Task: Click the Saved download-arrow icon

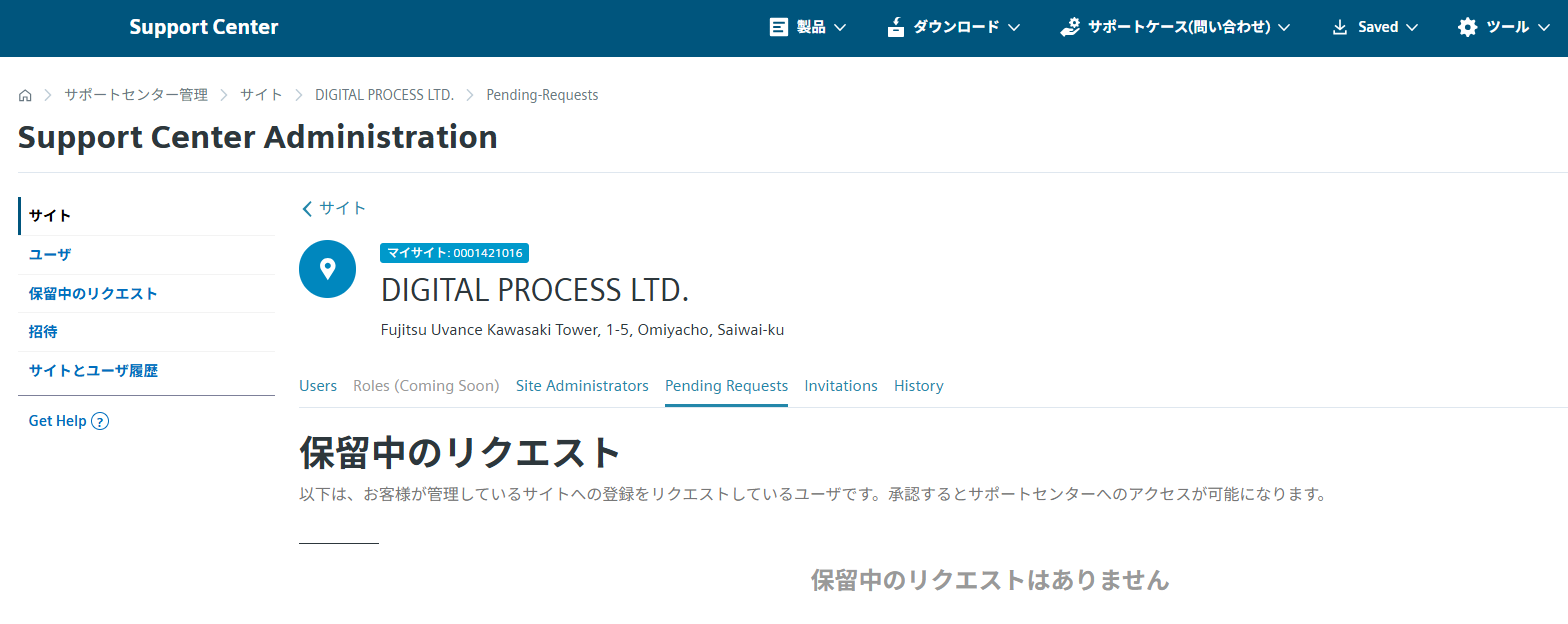Action: tap(1340, 28)
